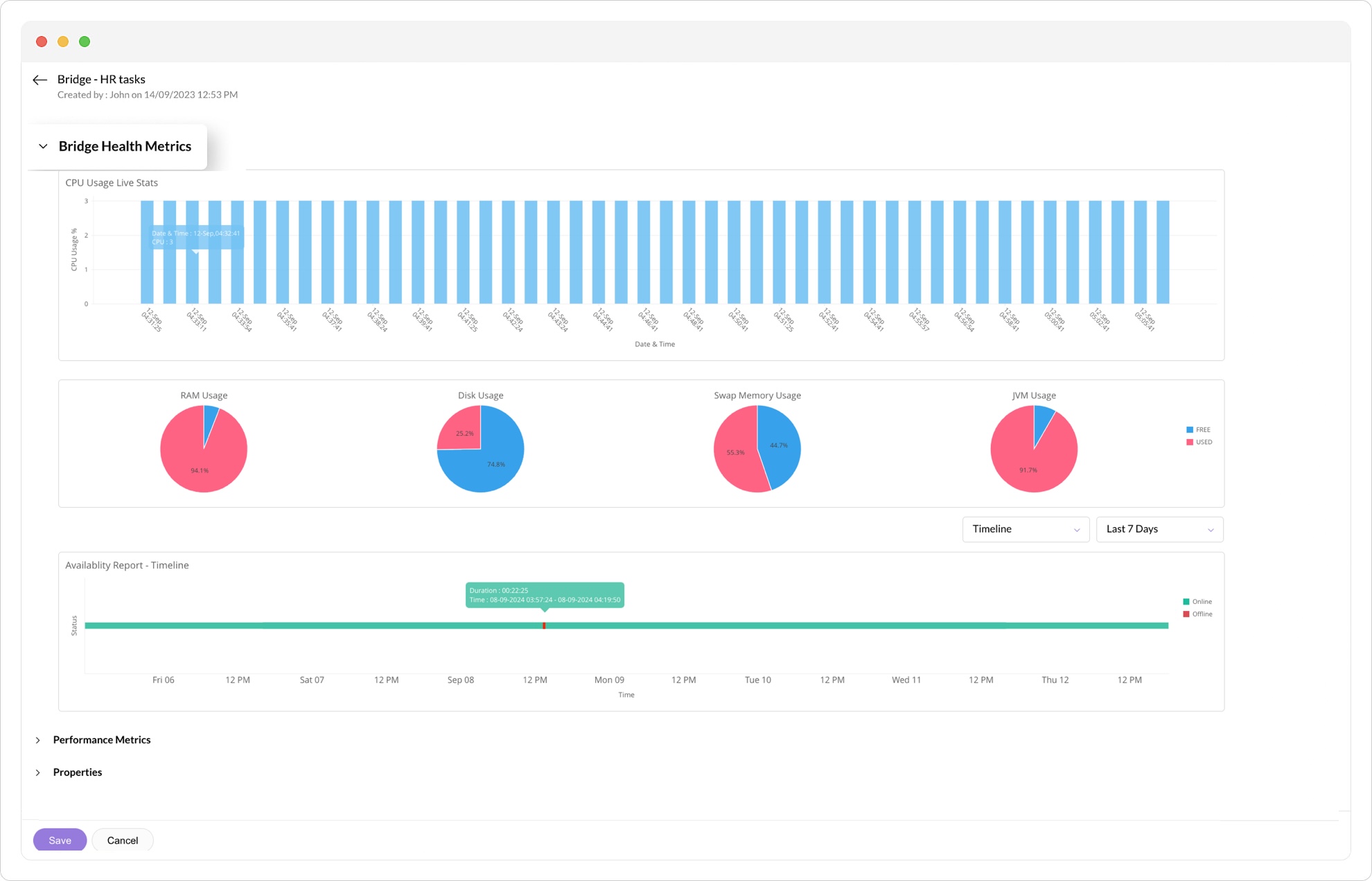Click the Cancel button
Viewport: 1372px width, 881px height.
coord(122,840)
